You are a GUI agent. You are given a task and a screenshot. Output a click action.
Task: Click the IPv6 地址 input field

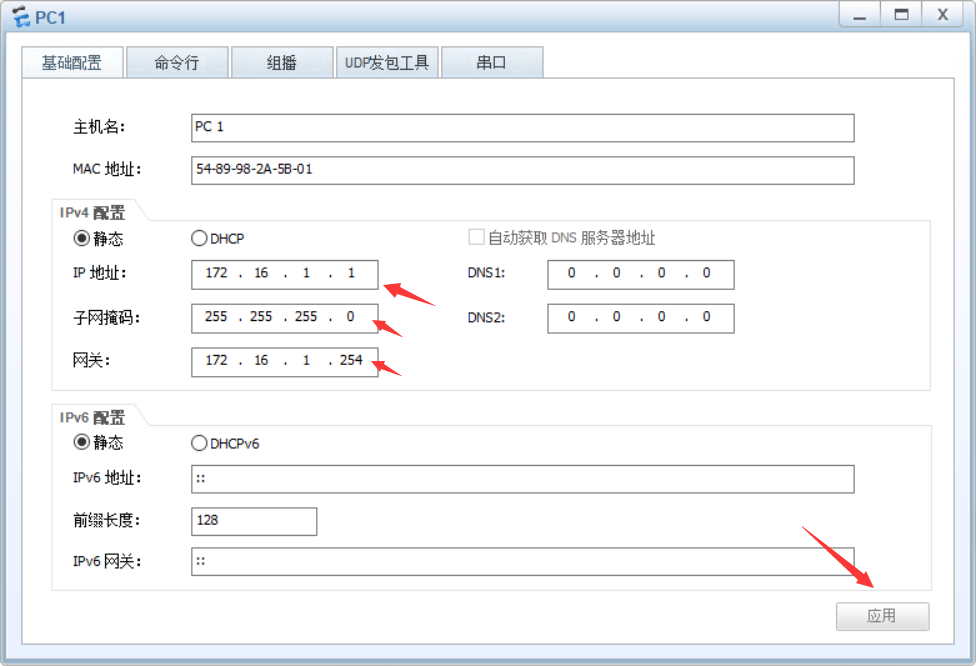click(x=522, y=479)
